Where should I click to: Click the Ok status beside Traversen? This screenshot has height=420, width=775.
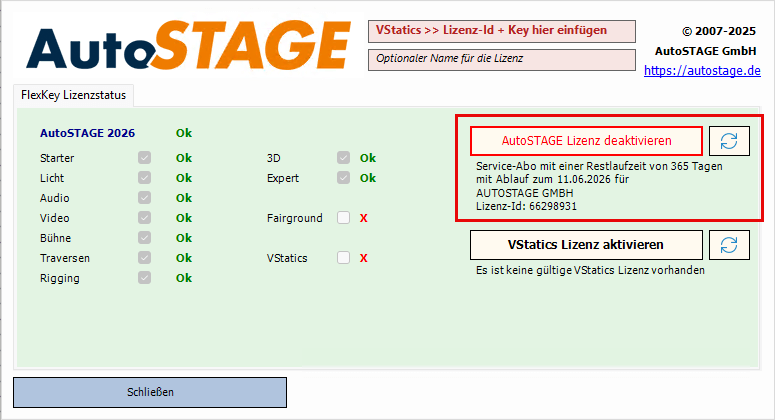point(184,258)
